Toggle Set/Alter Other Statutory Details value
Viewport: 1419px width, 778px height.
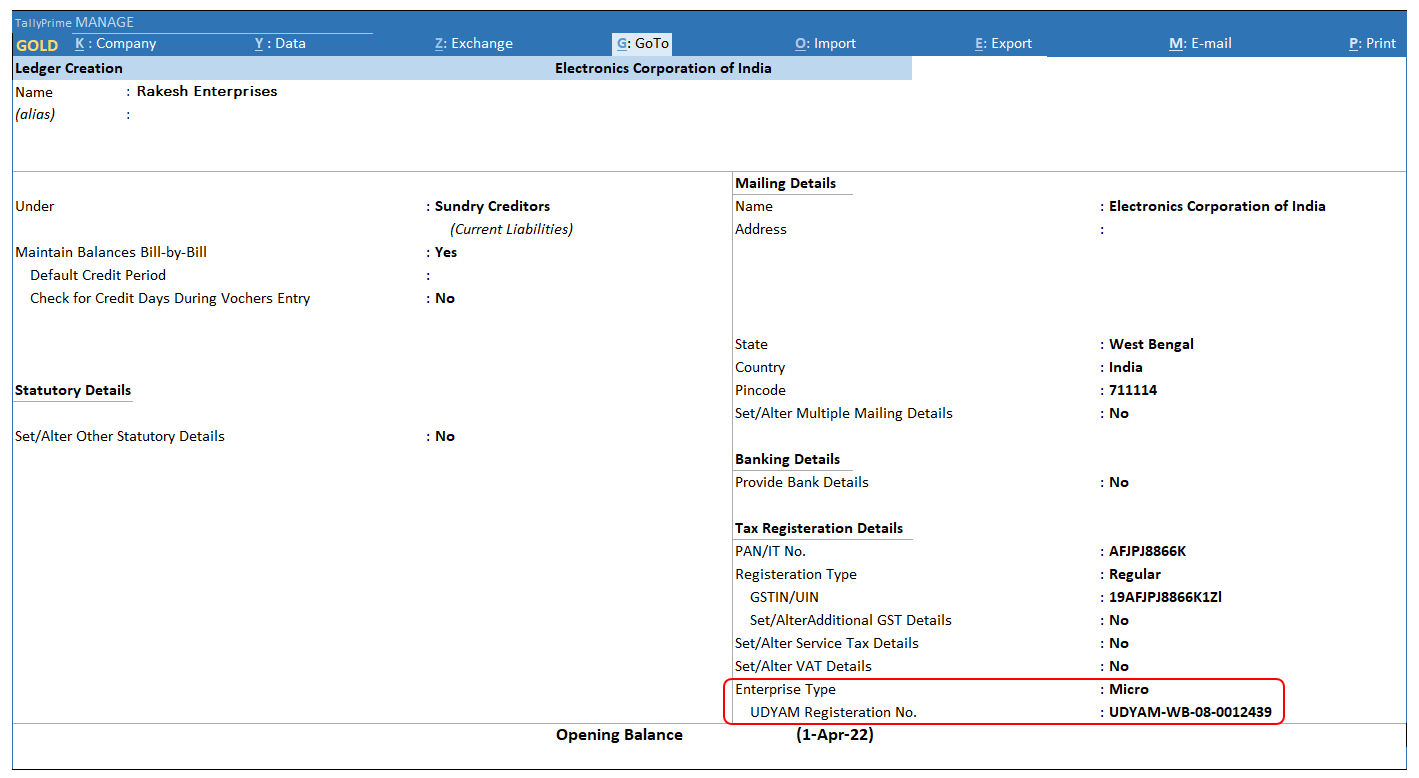[x=445, y=437]
